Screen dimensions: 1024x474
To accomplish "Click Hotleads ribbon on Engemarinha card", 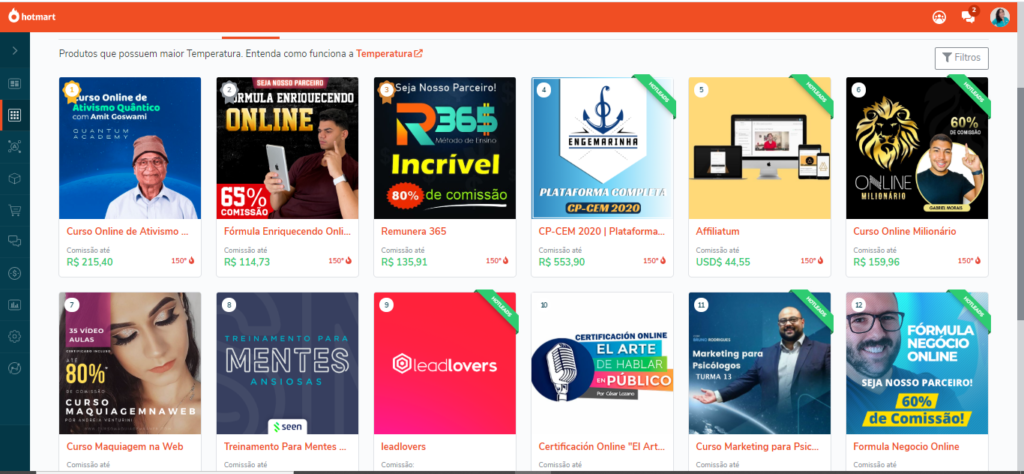I will coord(655,95).
